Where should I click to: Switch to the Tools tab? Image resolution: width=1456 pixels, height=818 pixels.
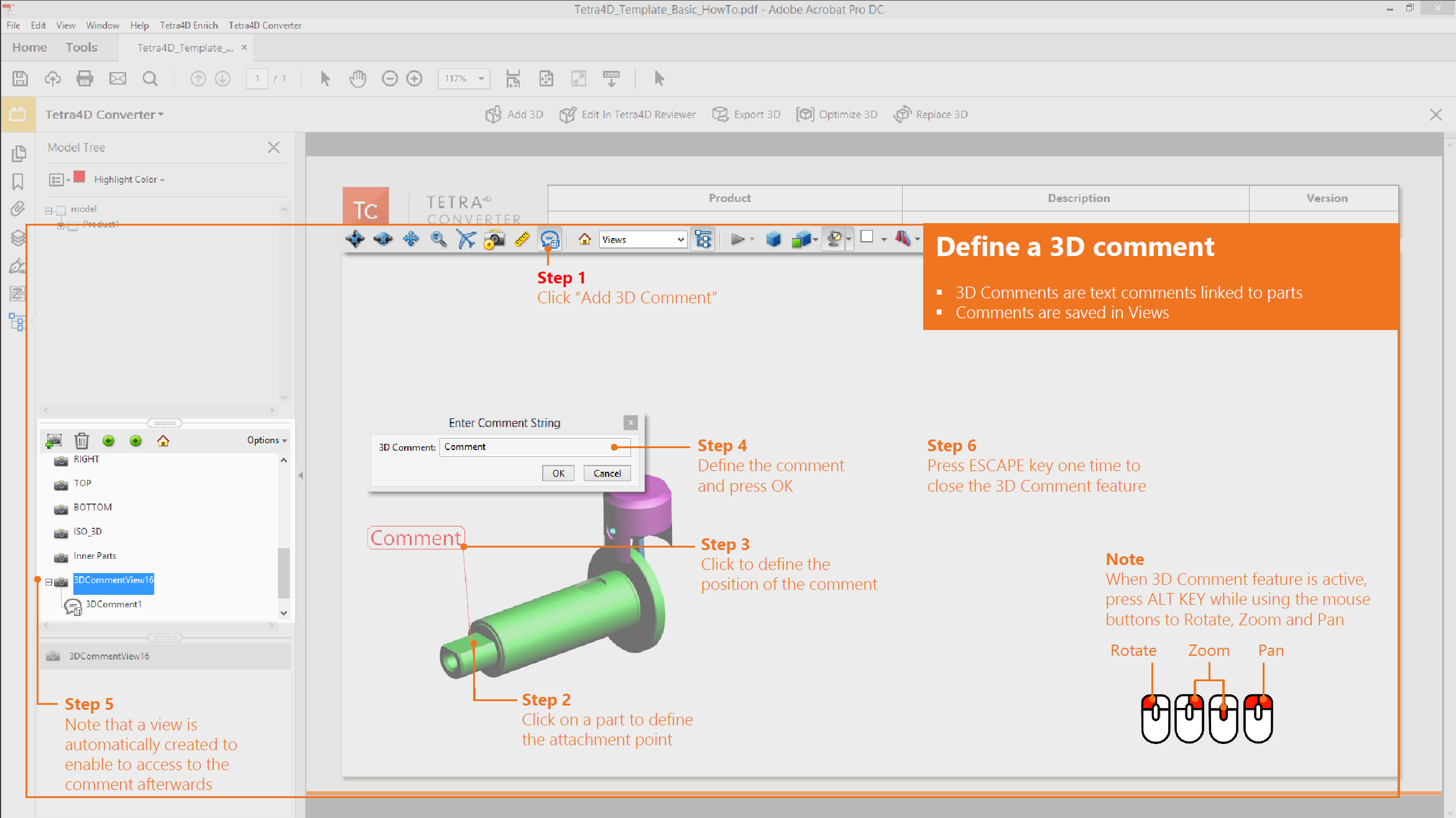(82, 47)
